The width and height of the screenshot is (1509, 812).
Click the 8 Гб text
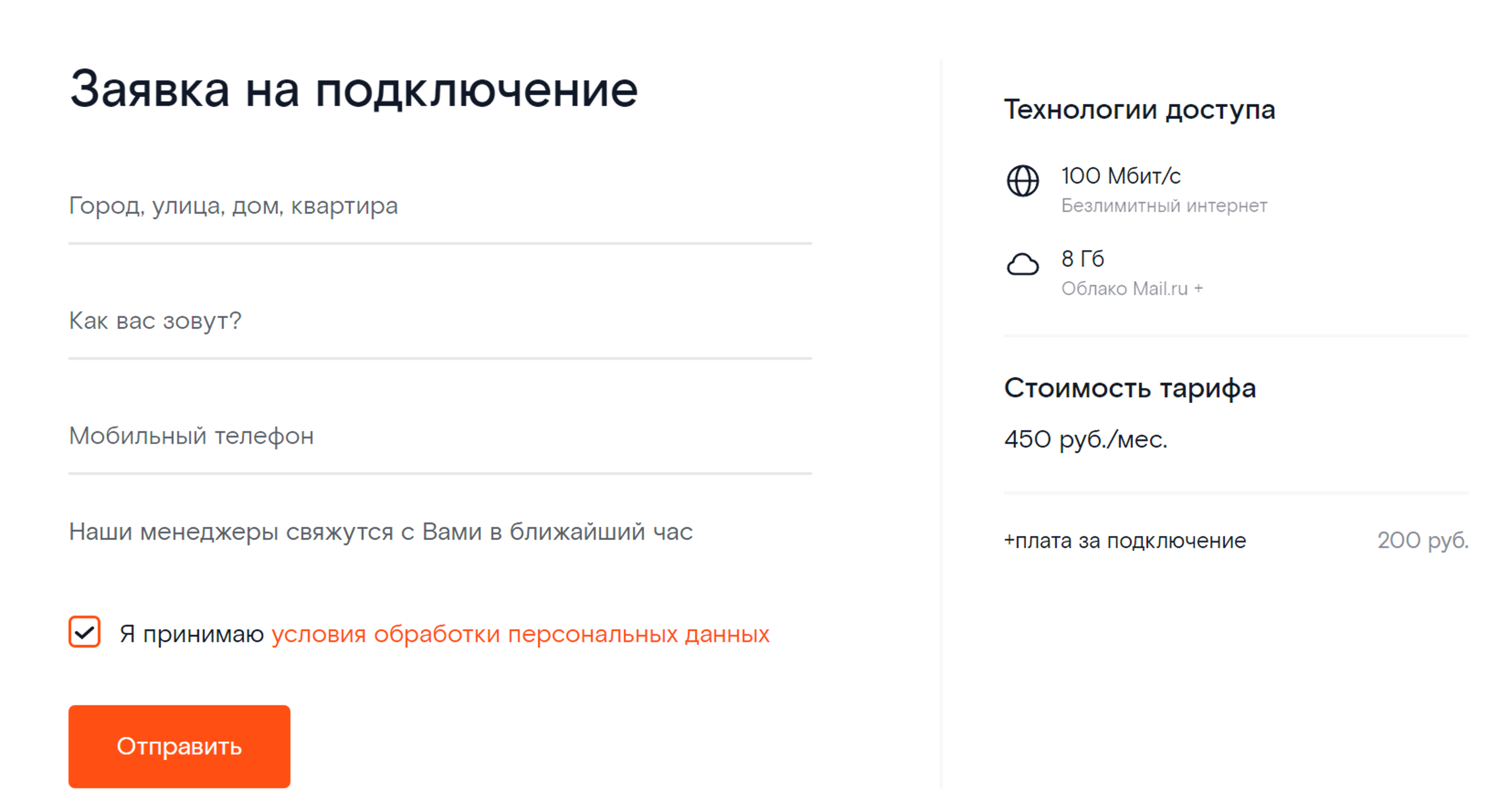[x=1082, y=258]
